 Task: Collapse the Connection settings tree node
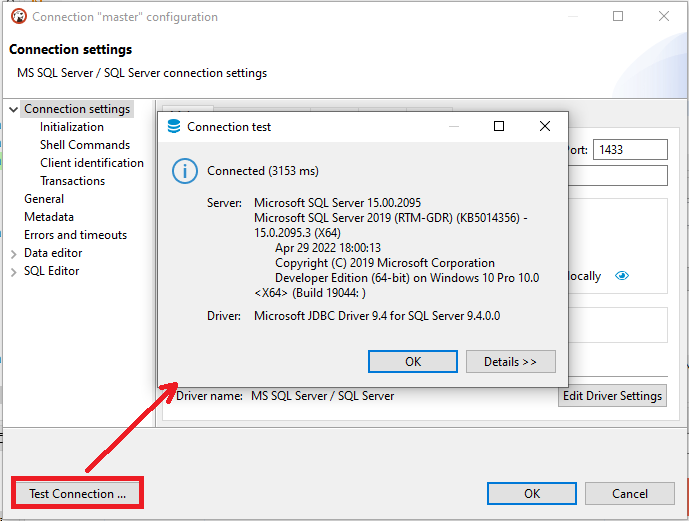14,109
